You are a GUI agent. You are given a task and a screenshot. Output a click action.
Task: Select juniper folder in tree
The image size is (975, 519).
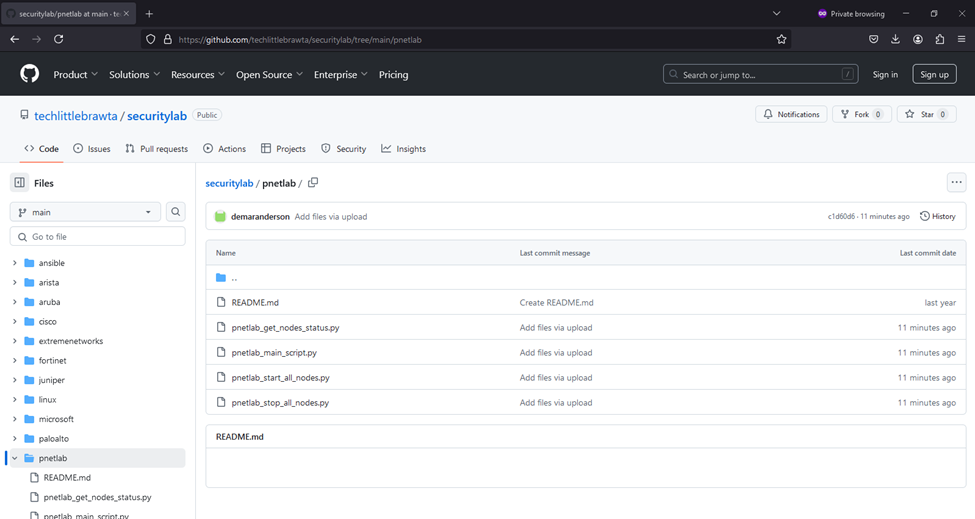(52, 380)
